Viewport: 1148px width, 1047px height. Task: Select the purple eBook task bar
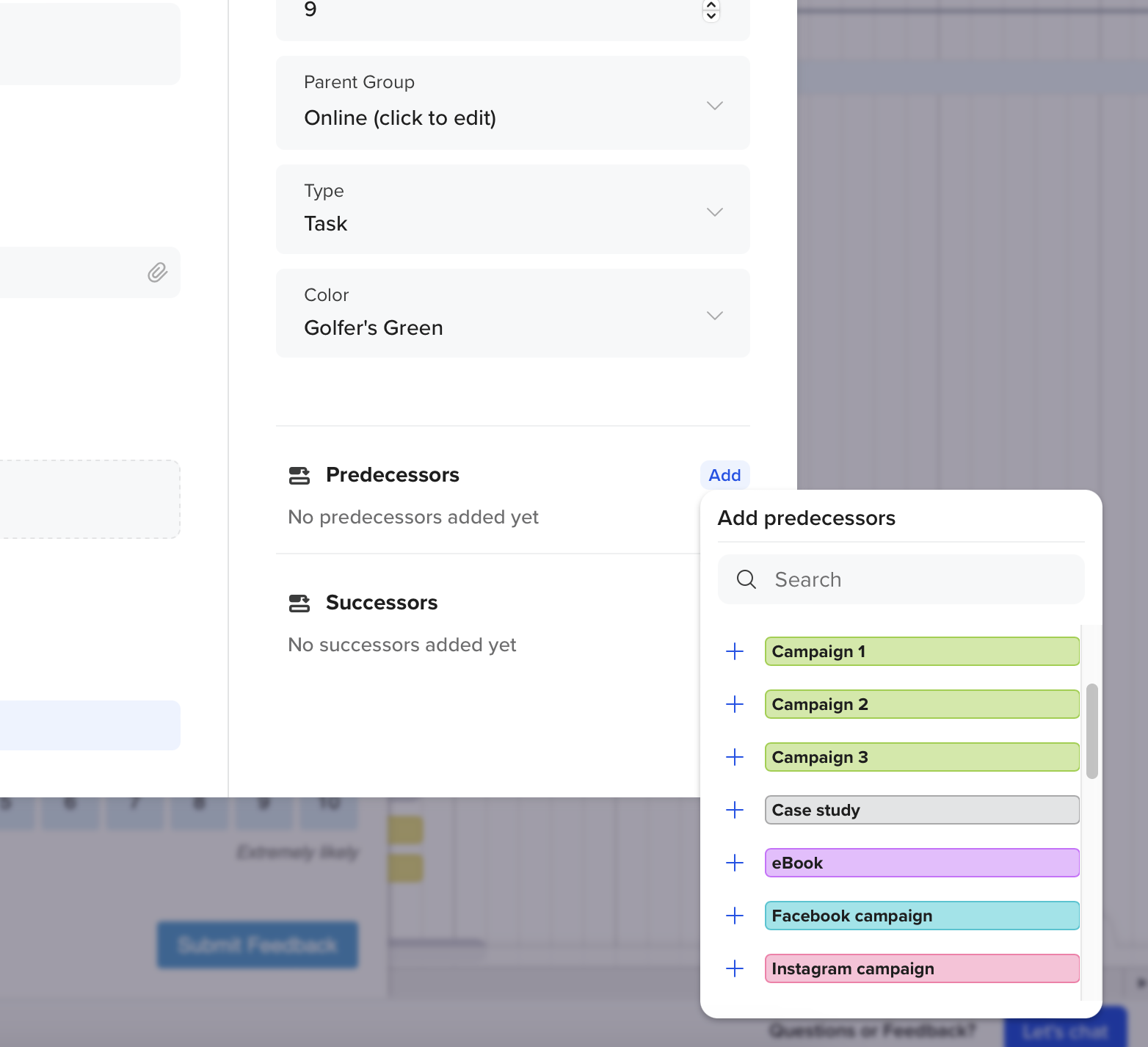click(x=921, y=863)
